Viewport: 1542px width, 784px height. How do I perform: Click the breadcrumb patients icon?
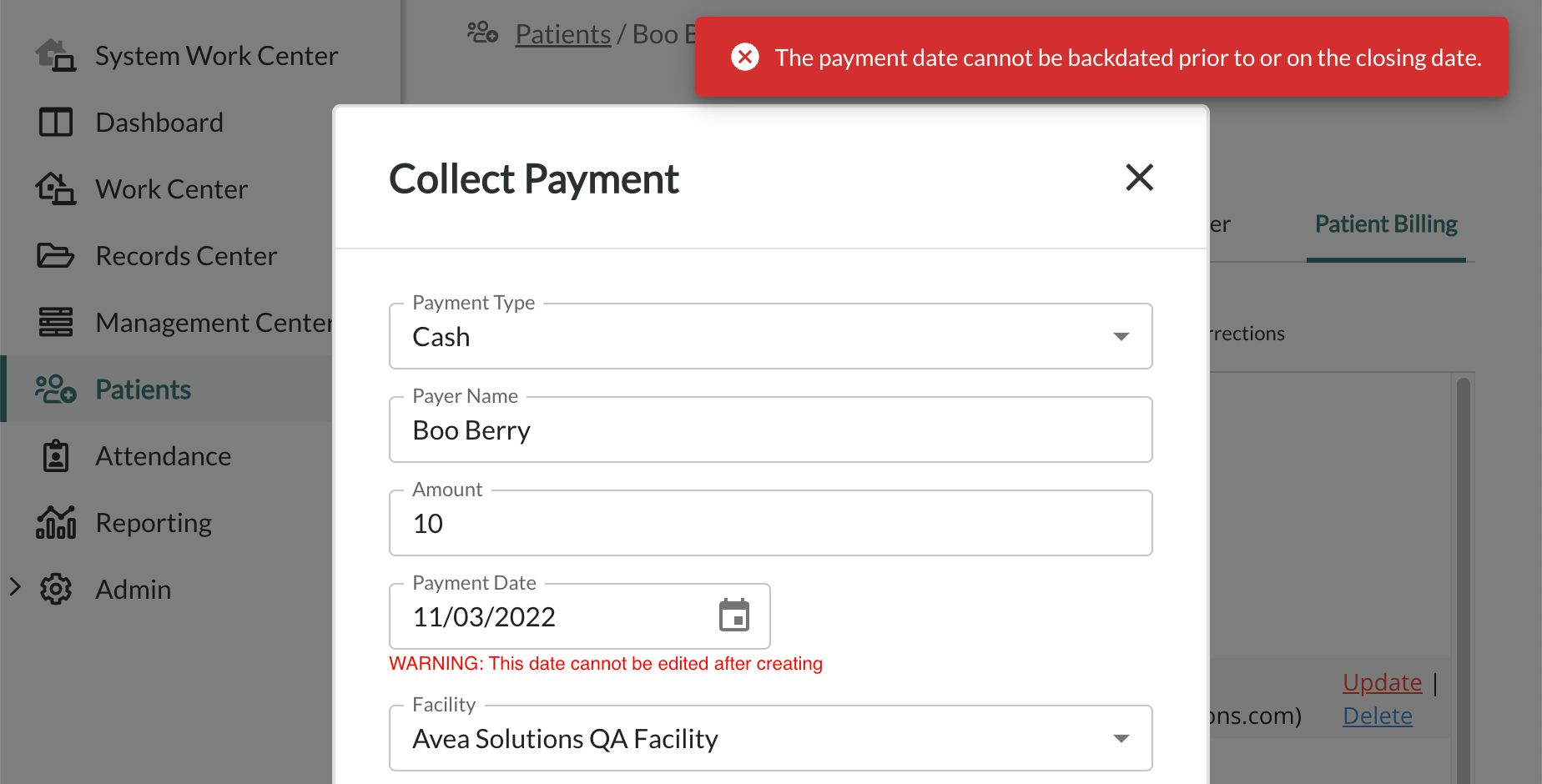coord(482,33)
